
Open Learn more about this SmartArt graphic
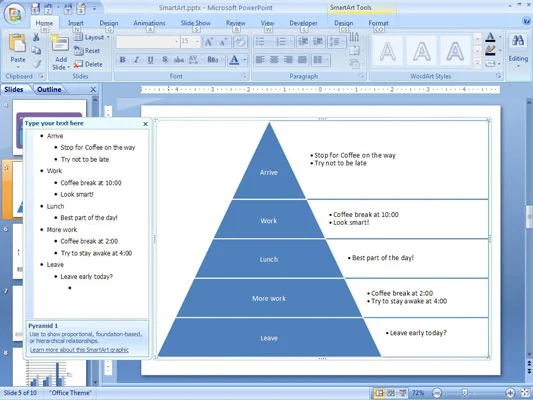(79, 350)
